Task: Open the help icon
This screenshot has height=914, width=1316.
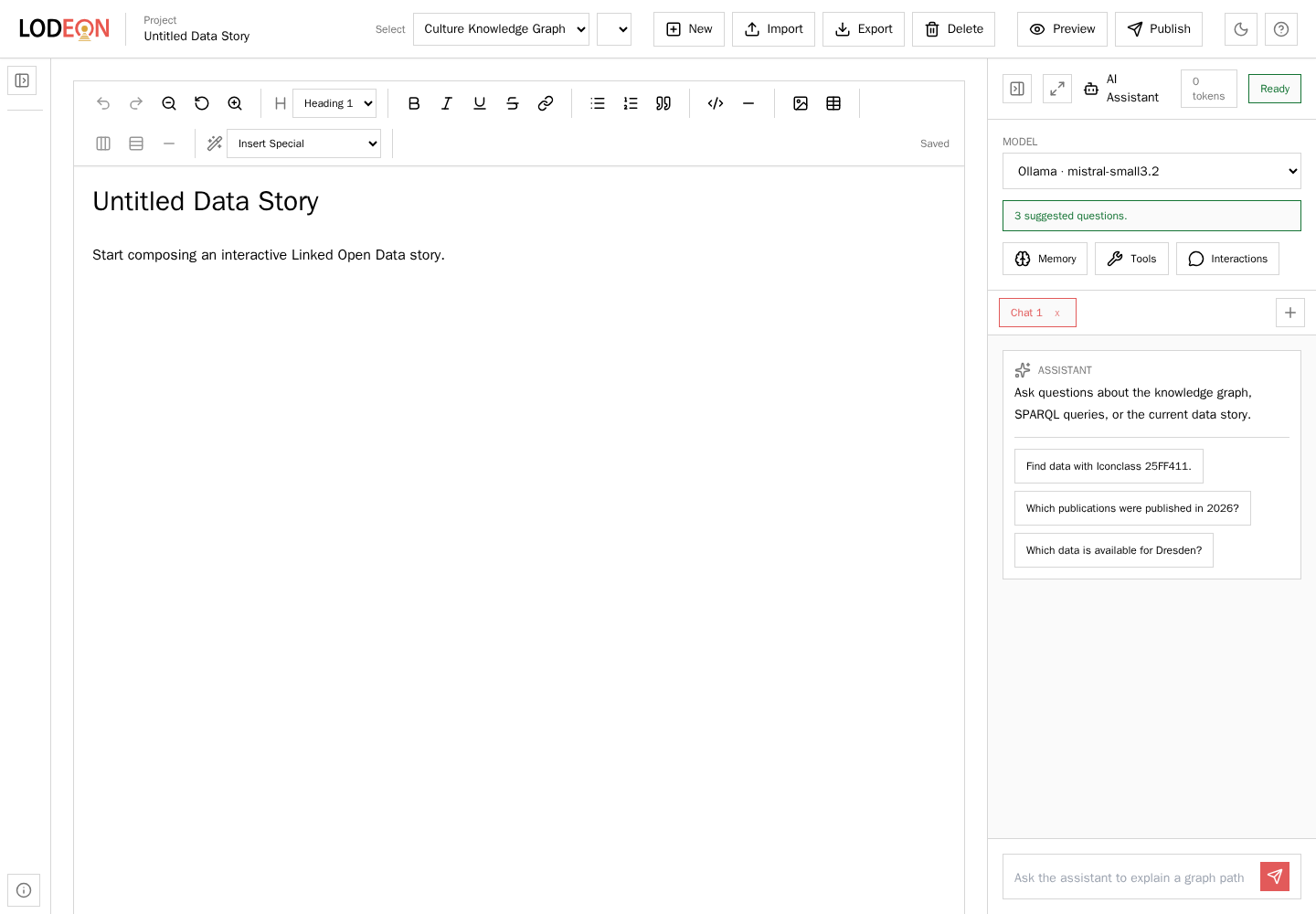Action: 1281,29
